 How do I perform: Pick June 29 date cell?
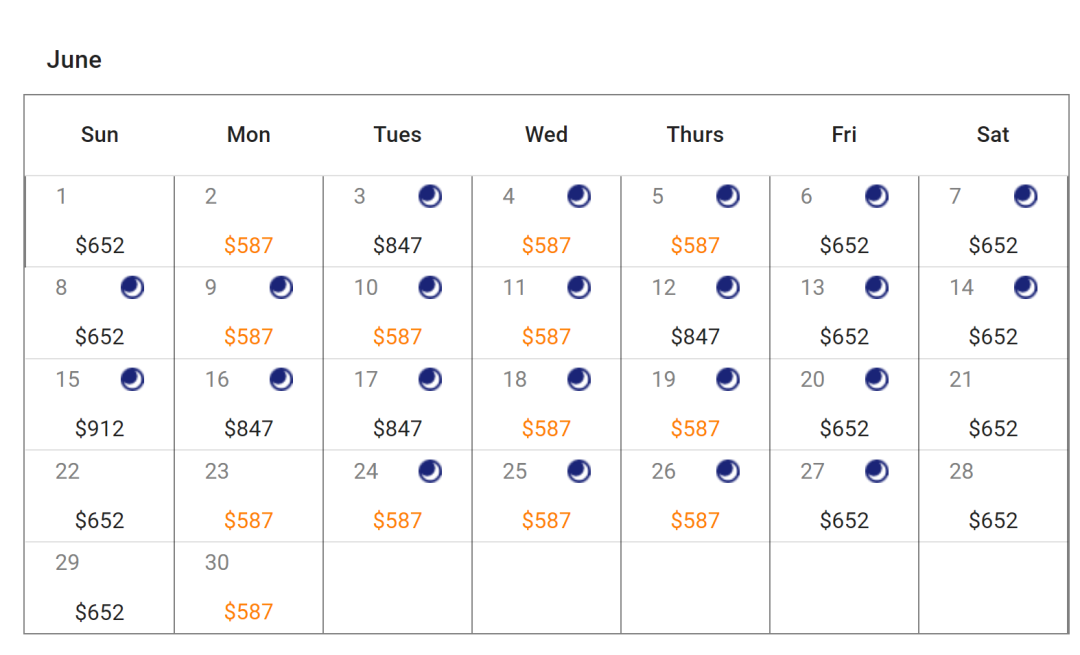click(100, 587)
